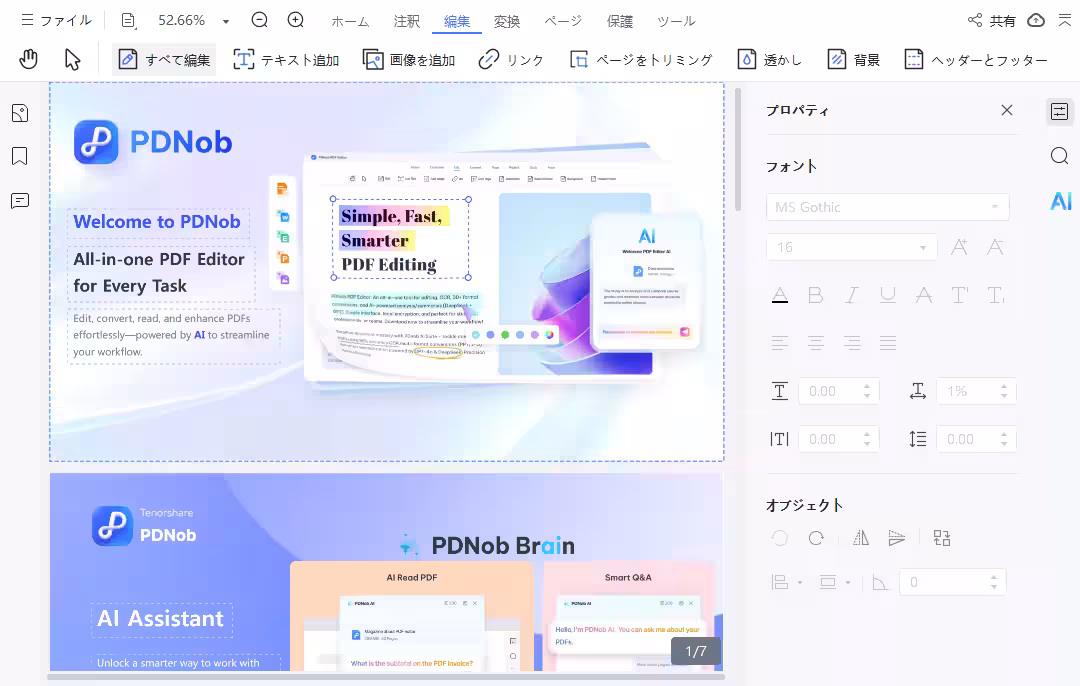Toggle underline text formatting
The width and height of the screenshot is (1080, 686).
point(888,295)
